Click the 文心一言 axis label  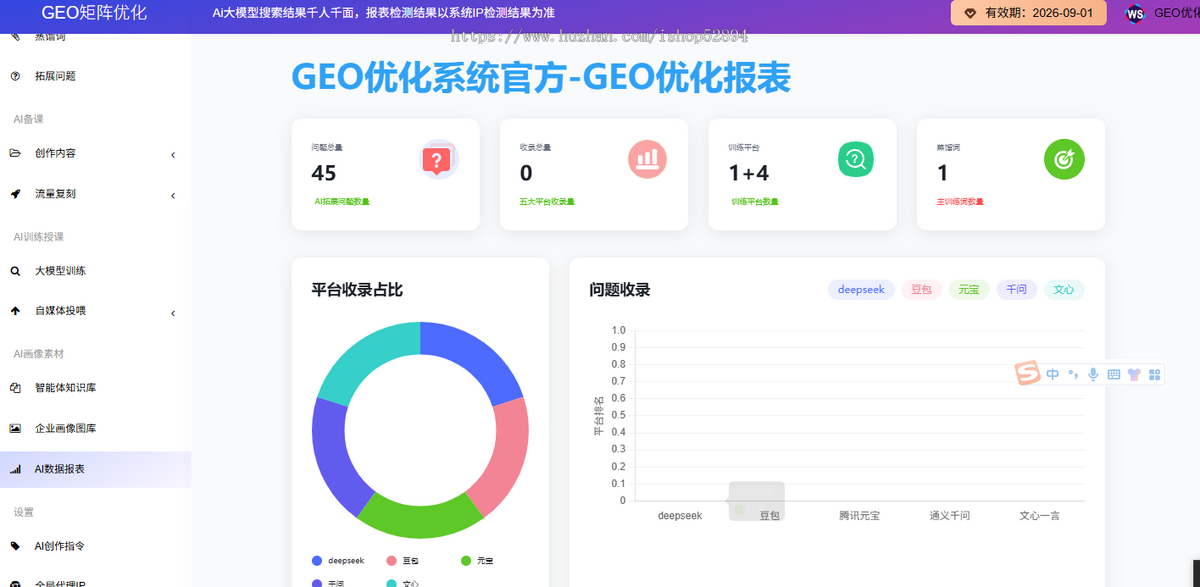[1040, 516]
